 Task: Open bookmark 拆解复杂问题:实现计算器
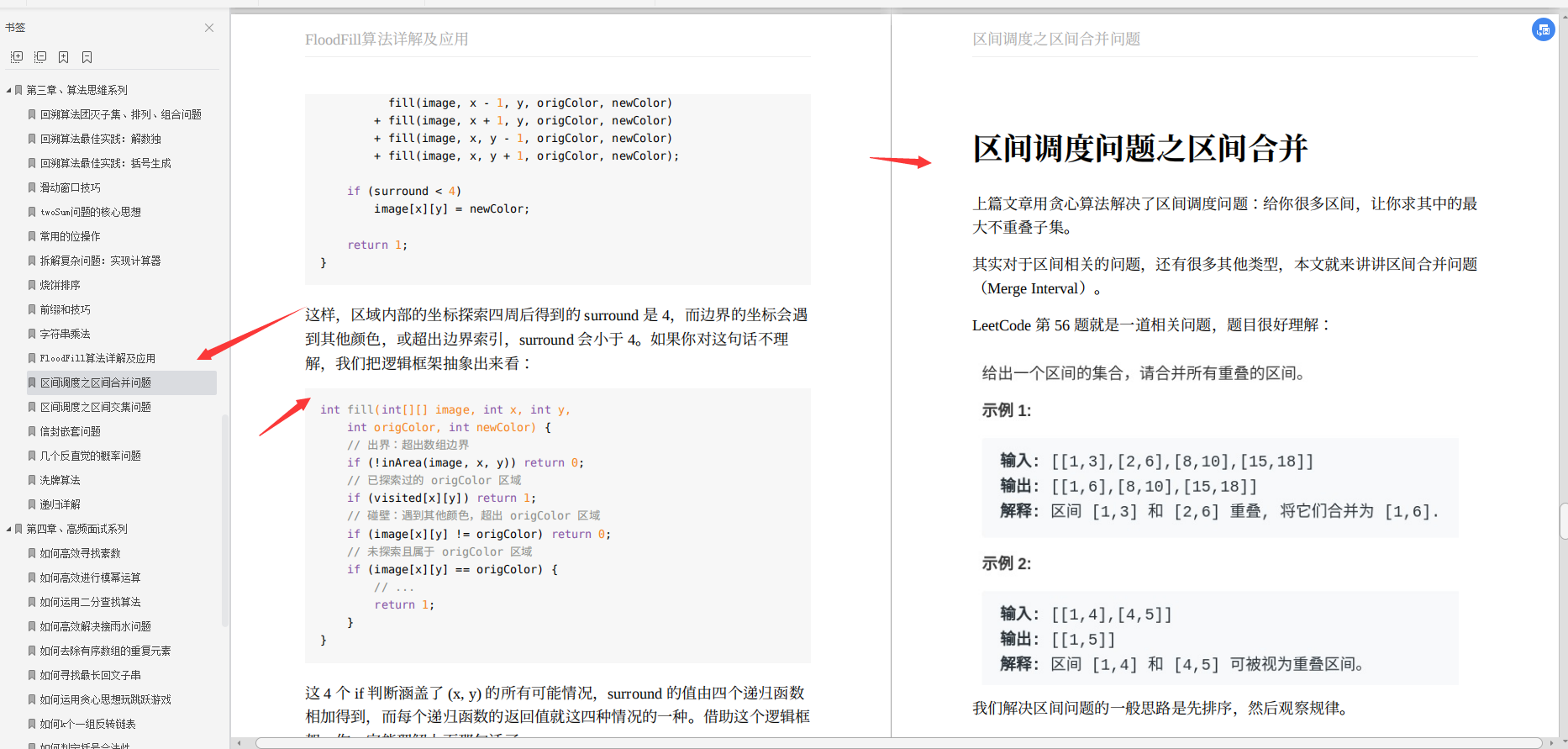click(101, 261)
